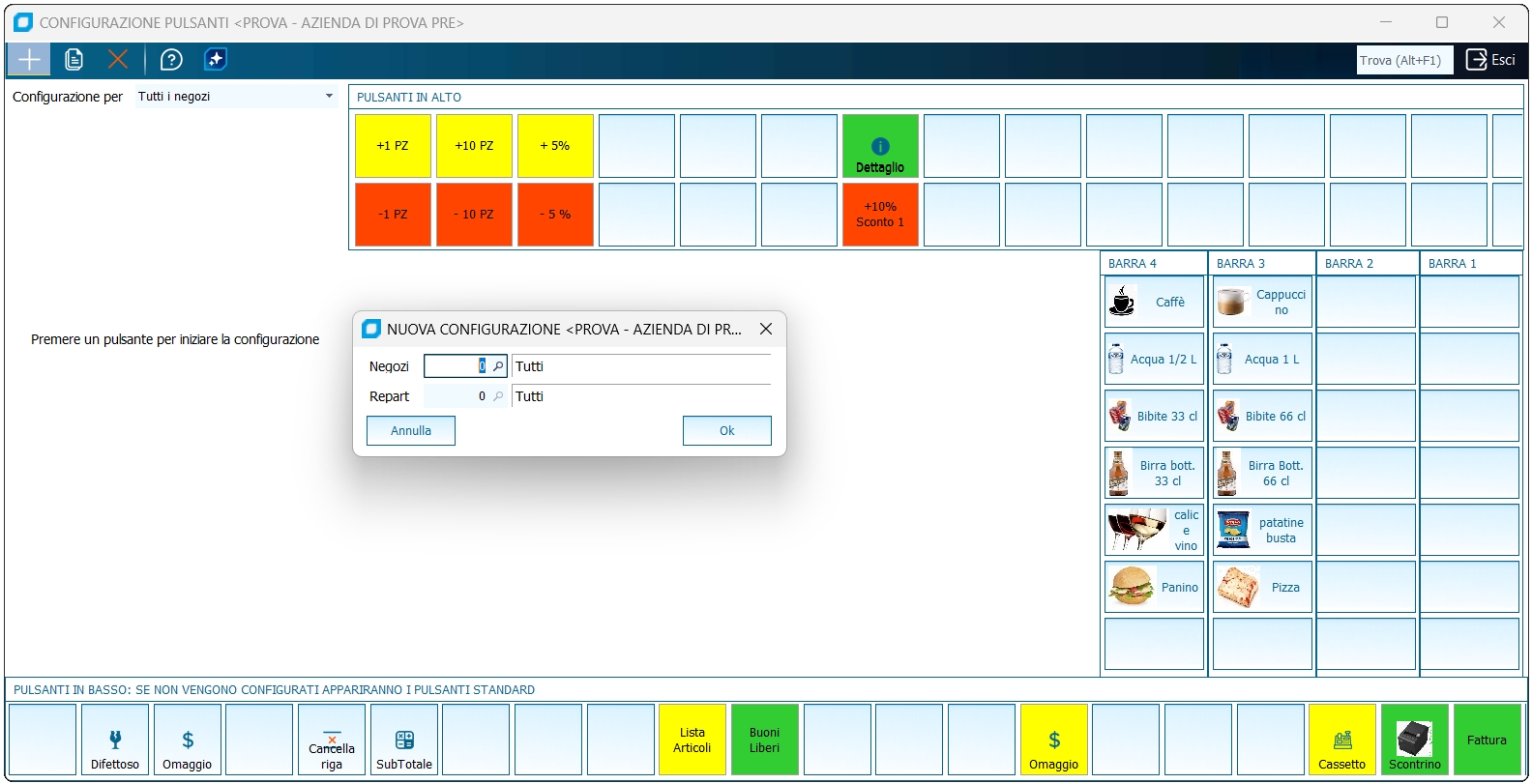The width and height of the screenshot is (1532, 784).
Task: Click the blue star assistant toolbar icon
Action: (x=216, y=60)
